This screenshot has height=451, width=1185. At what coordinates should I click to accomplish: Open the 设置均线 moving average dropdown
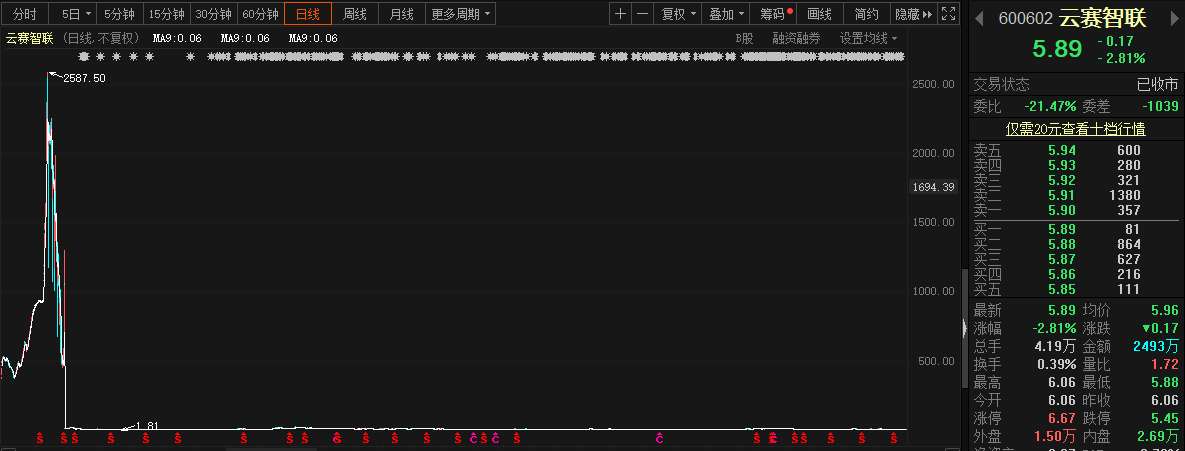[x=869, y=39]
